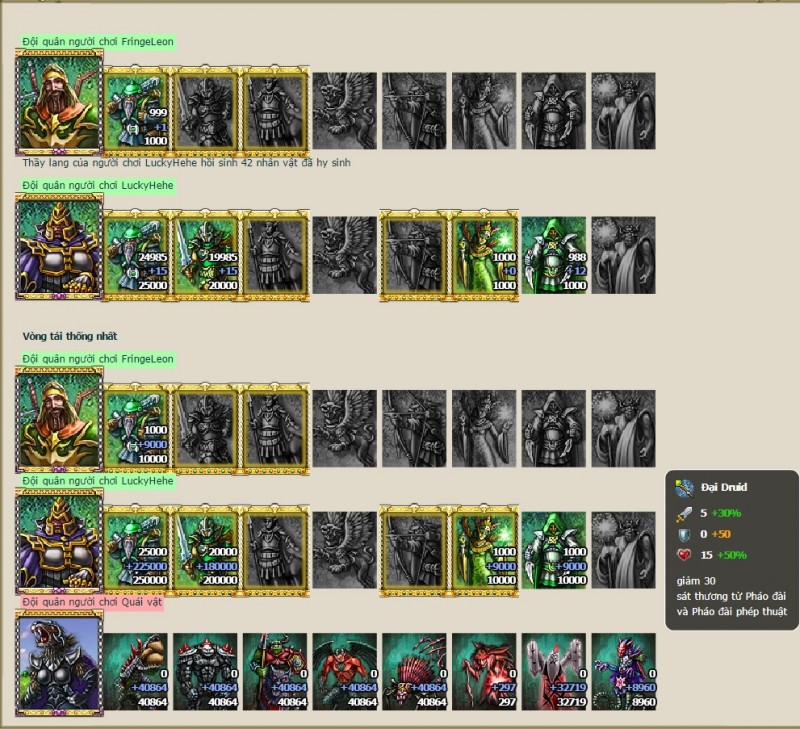The height and width of the screenshot is (729, 800).
Task: Click Đội quân người chơi Quái vật label
Action: click(x=92, y=602)
